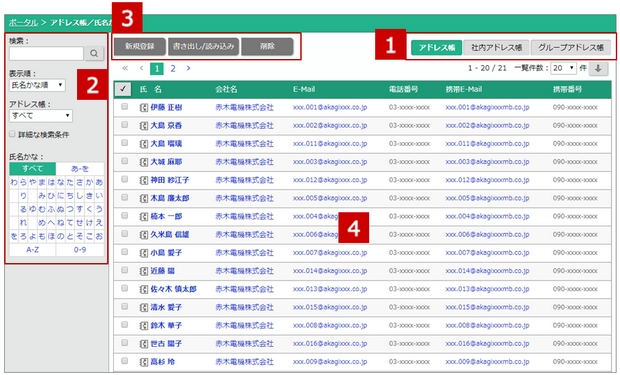Switch to the 社内アドレス帳 tab
Screen dimensions: 620x375
pos(496,47)
